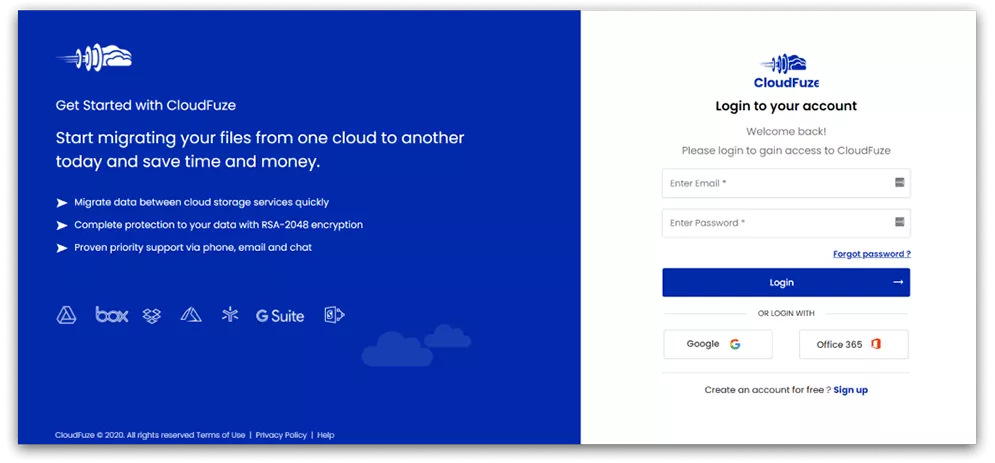Screen dimensions: 995x463
Task: Click the 'Welcome back!' text
Action: pyautogui.click(x=786, y=132)
